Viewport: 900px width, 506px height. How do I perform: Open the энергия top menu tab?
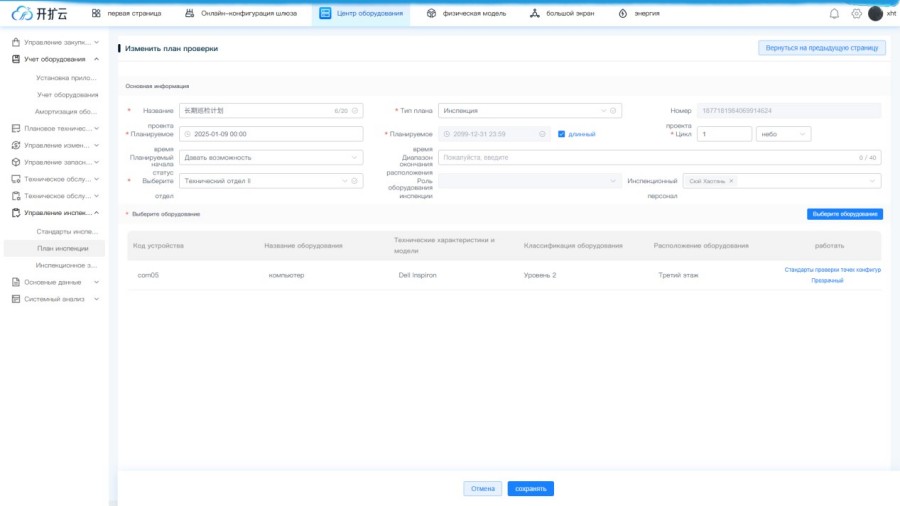click(638, 13)
